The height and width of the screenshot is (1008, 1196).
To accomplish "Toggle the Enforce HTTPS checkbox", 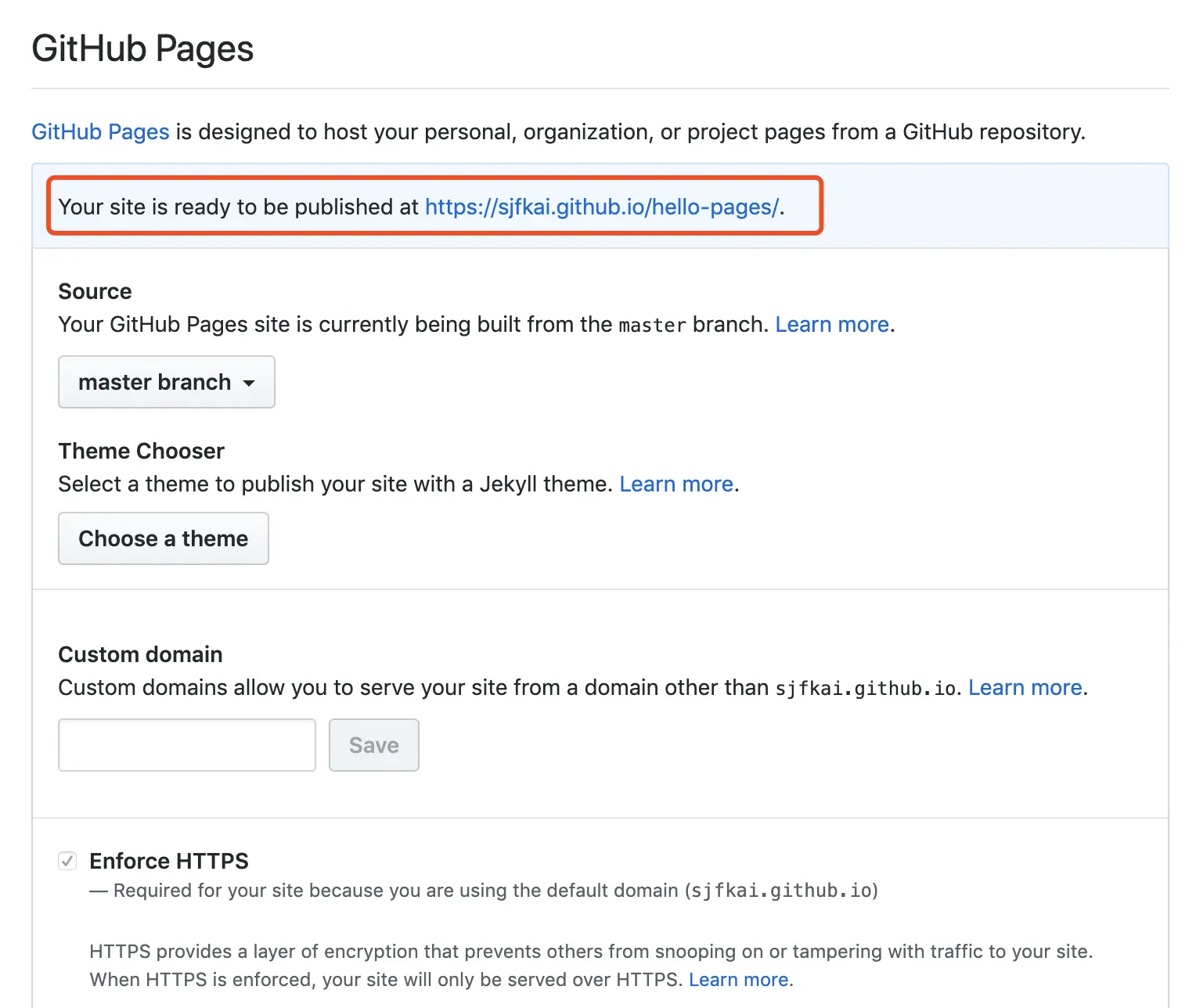I will click(x=67, y=861).
